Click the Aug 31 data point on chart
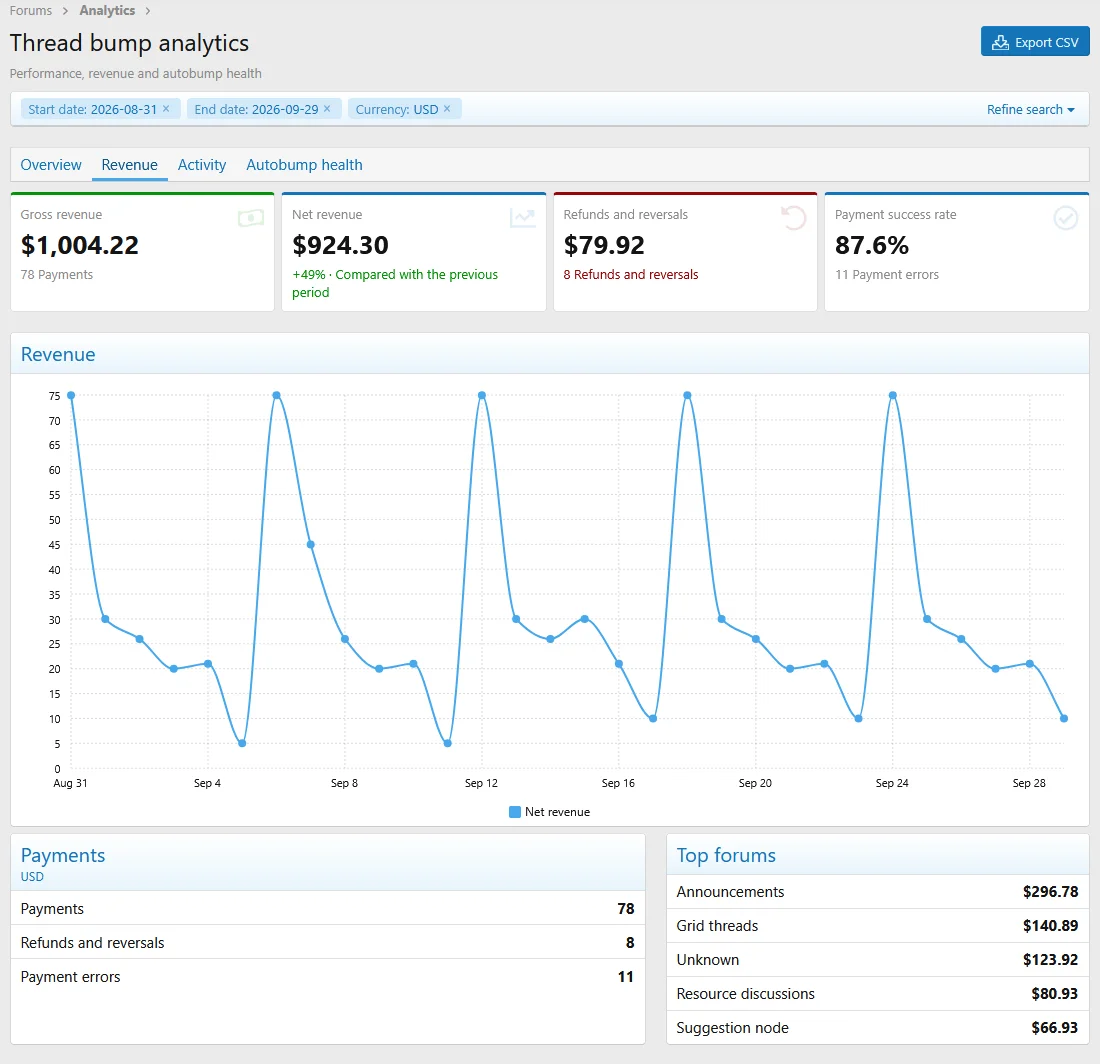Image resolution: width=1100 pixels, height=1064 pixels. (71, 396)
